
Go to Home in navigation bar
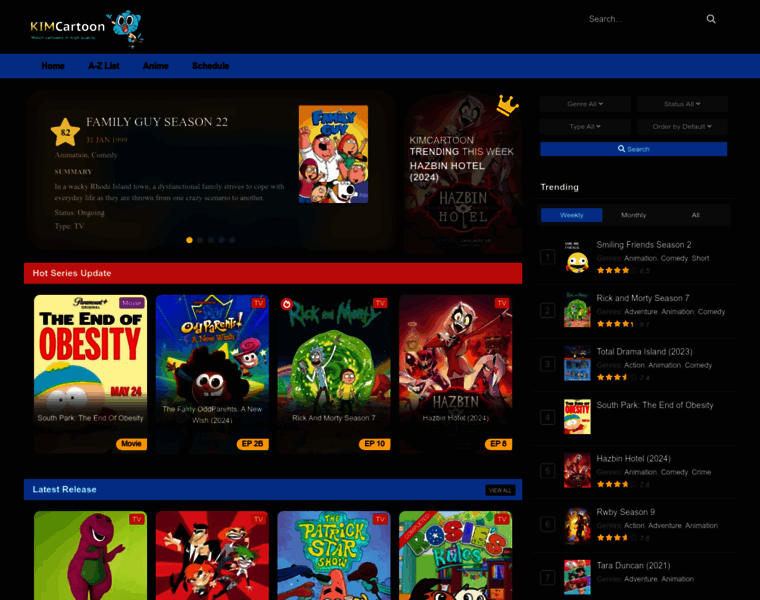pos(53,66)
